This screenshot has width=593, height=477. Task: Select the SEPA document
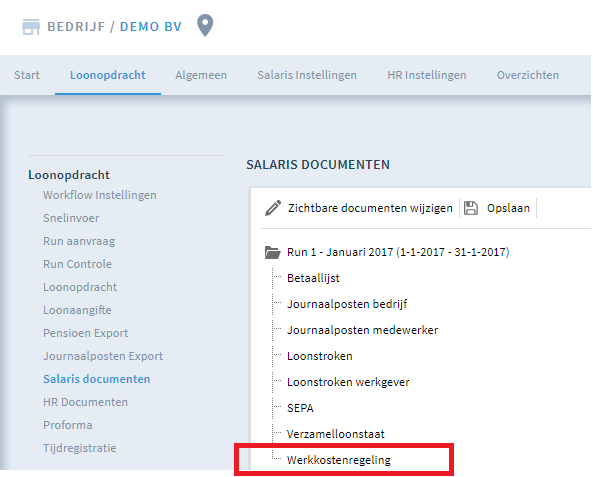[x=300, y=408]
